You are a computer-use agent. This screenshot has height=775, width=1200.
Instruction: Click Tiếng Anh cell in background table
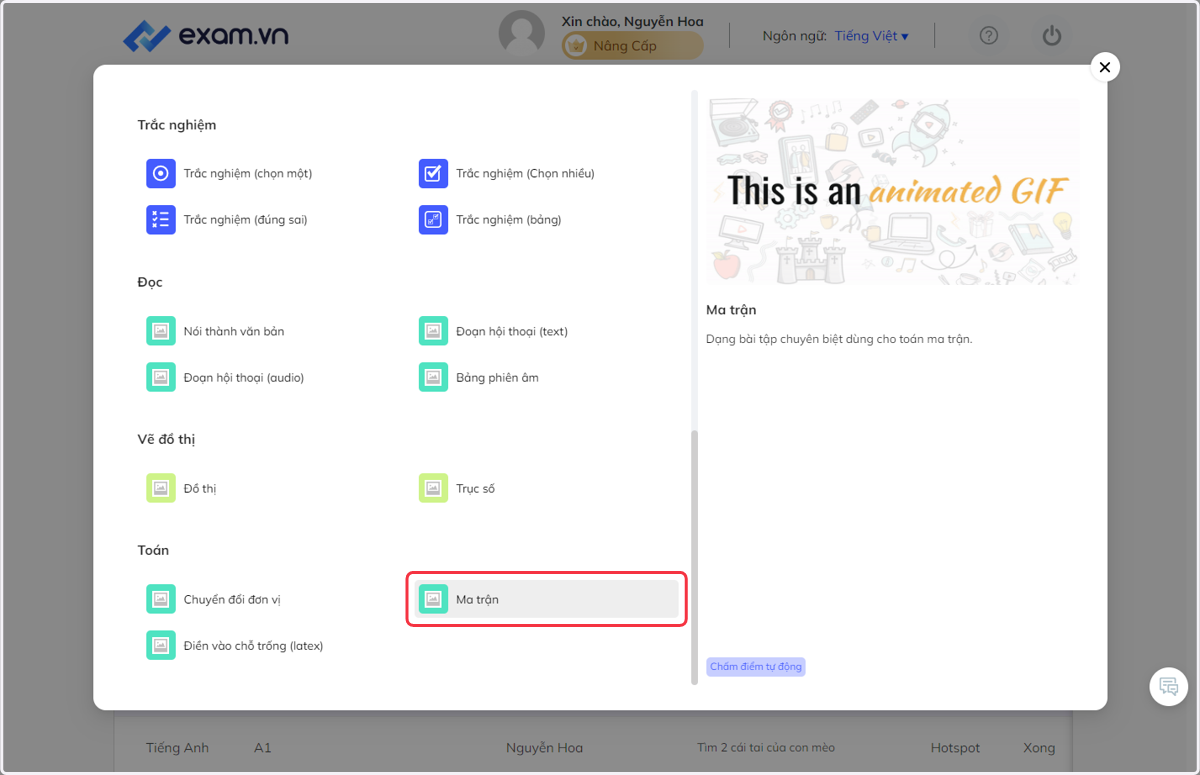coord(177,747)
